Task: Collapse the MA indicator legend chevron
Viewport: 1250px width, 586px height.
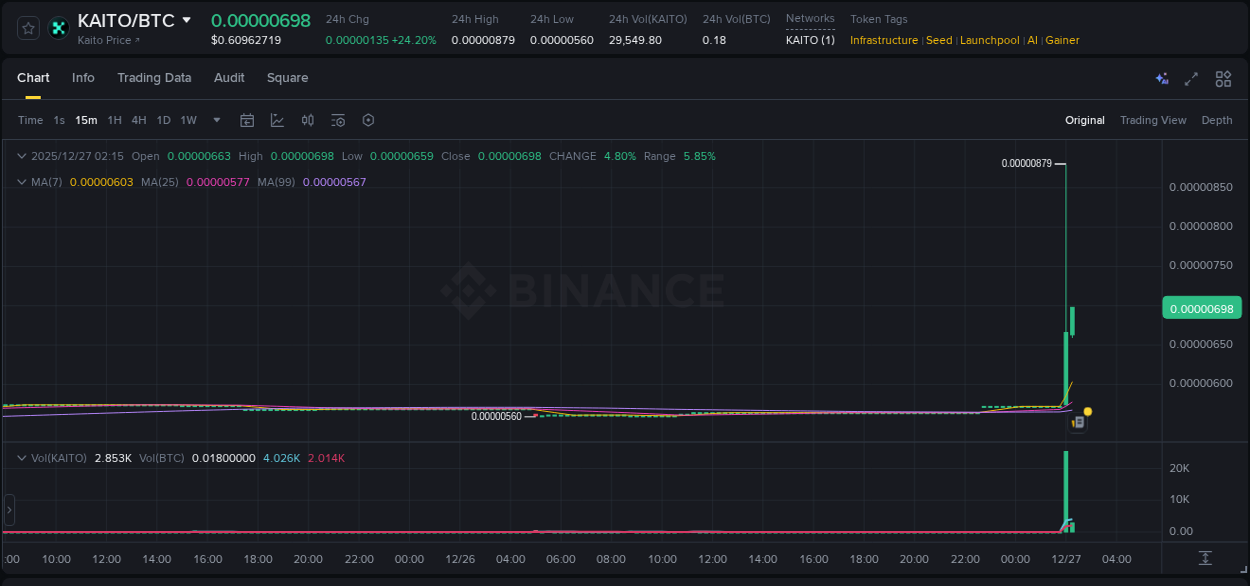Action: point(21,182)
